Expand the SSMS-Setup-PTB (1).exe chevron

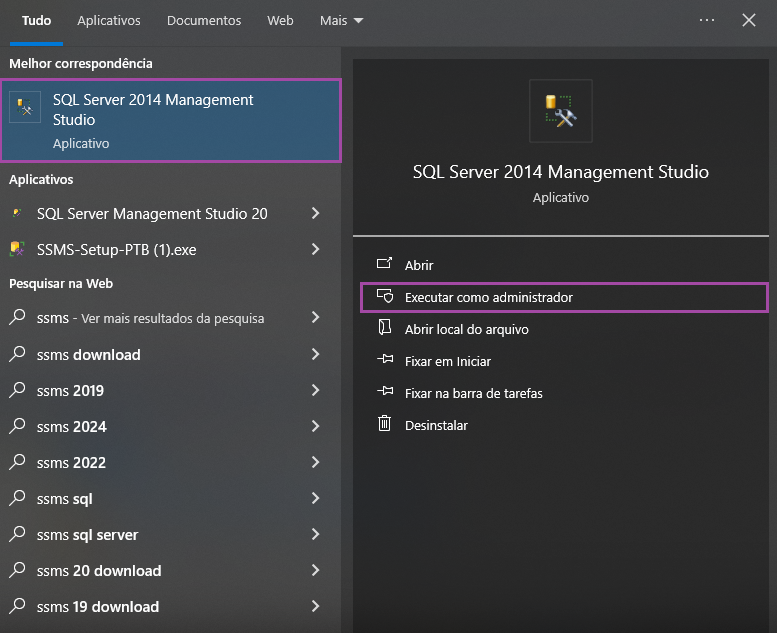pyautogui.click(x=315, y=249)
